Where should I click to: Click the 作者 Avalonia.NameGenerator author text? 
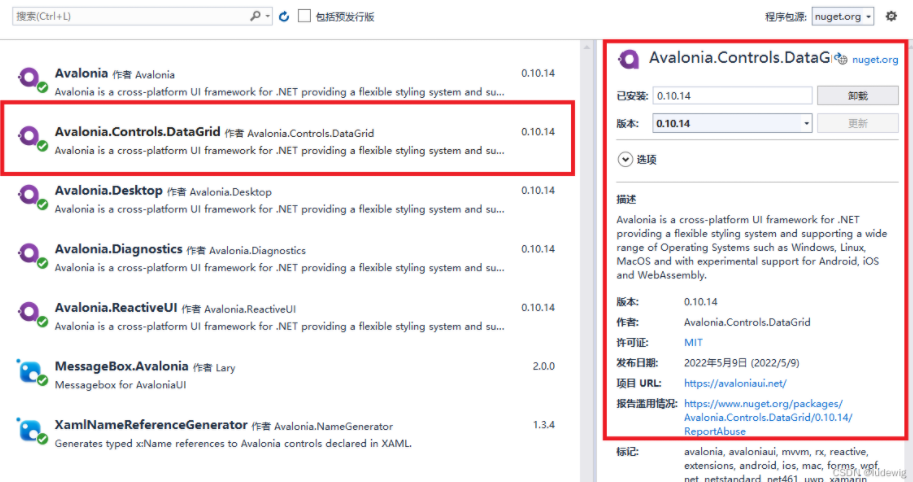pyautogui.click(x=322, y=427)
